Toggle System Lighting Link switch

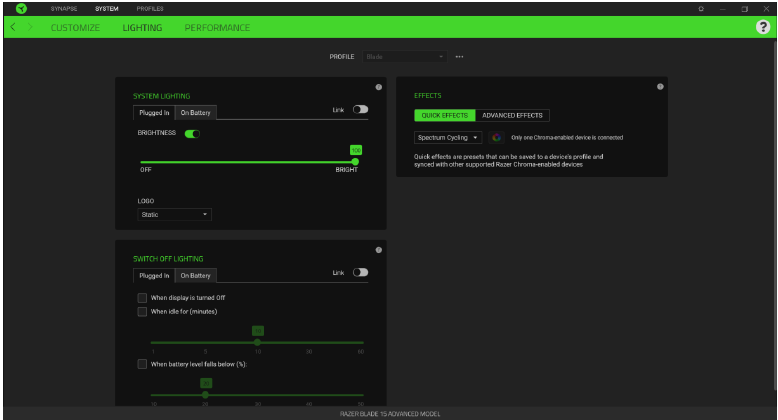[360, 109]
